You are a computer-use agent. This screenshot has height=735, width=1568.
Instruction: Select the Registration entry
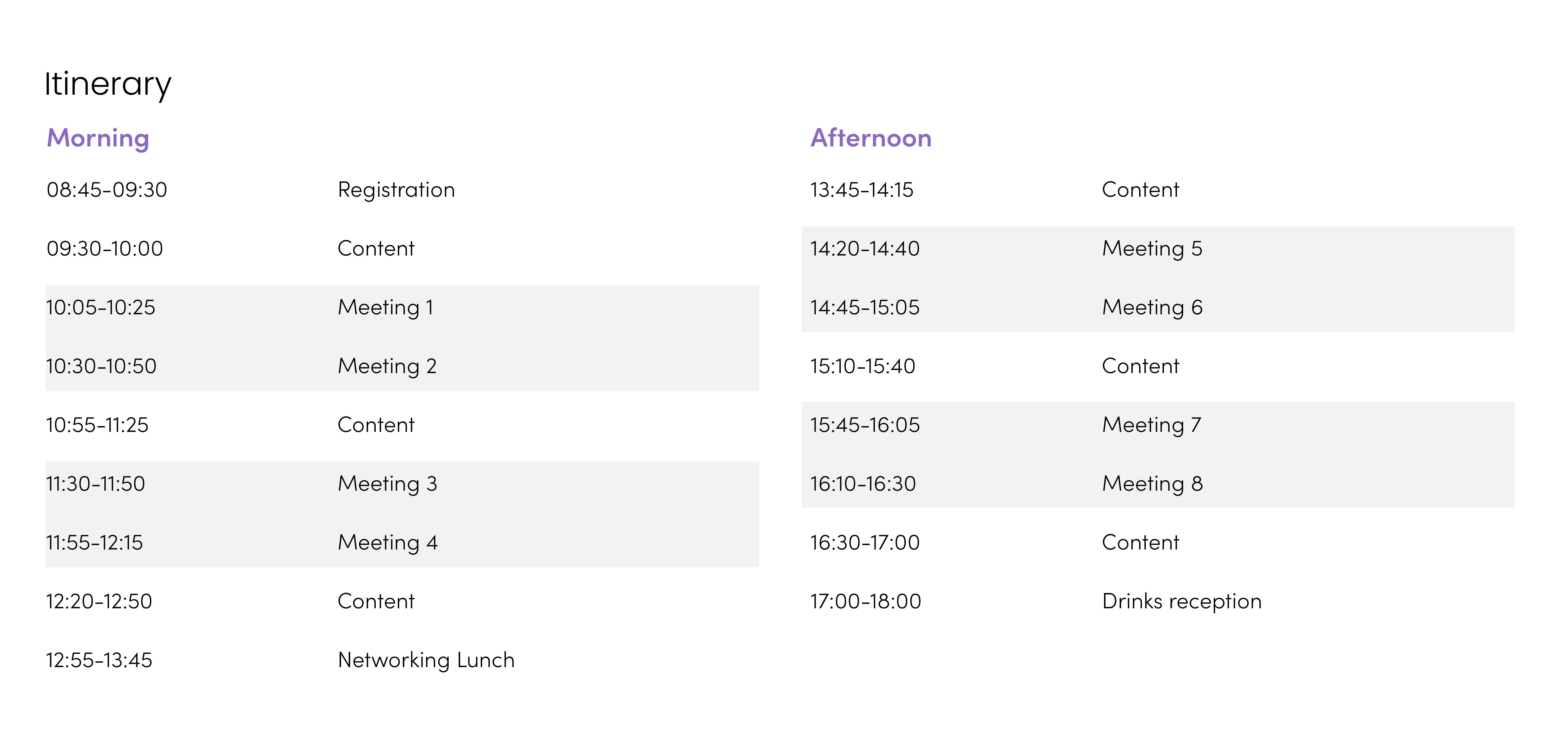(396, 191)
